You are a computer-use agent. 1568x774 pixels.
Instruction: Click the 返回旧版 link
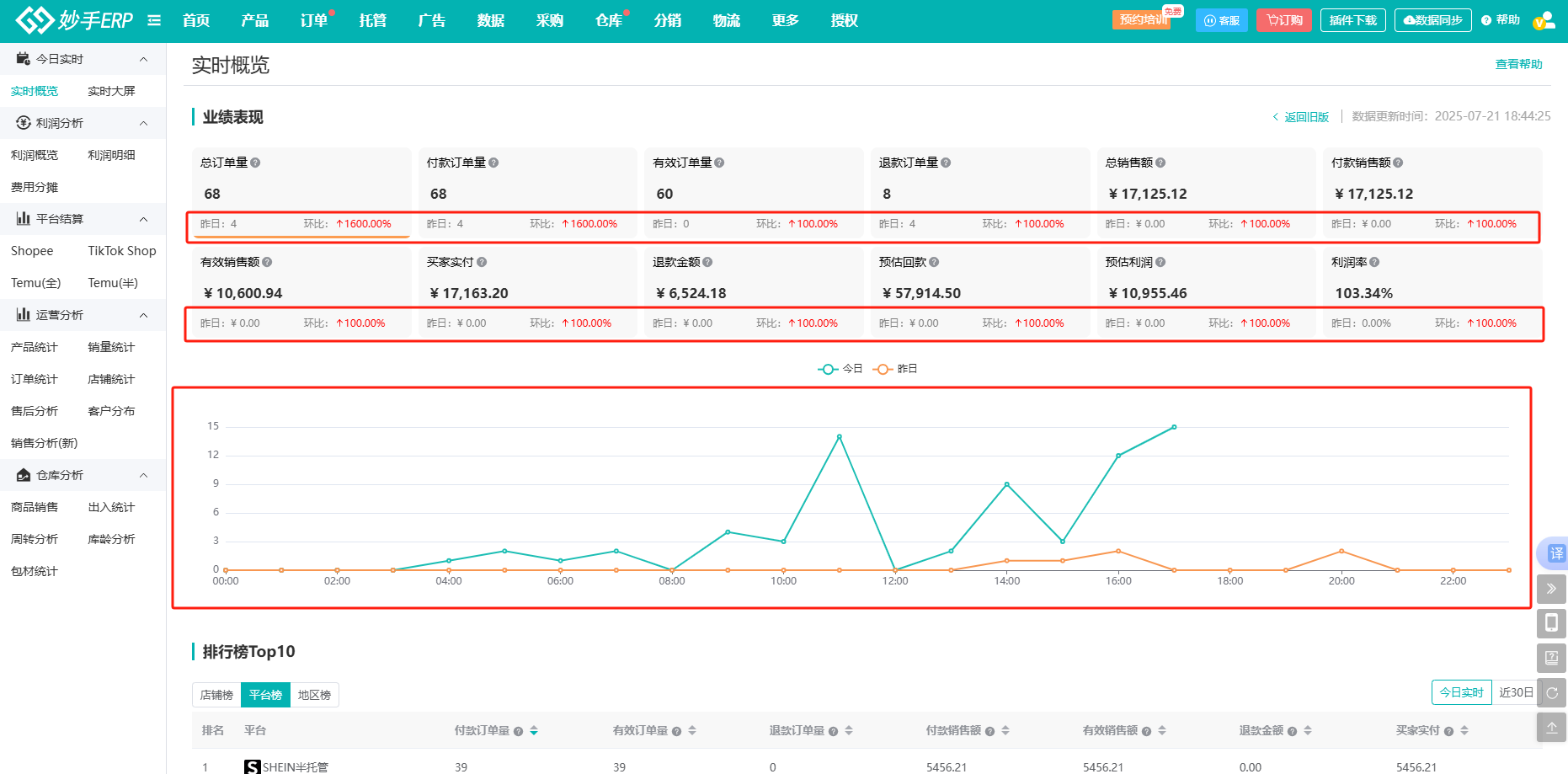click(1301, 117)
